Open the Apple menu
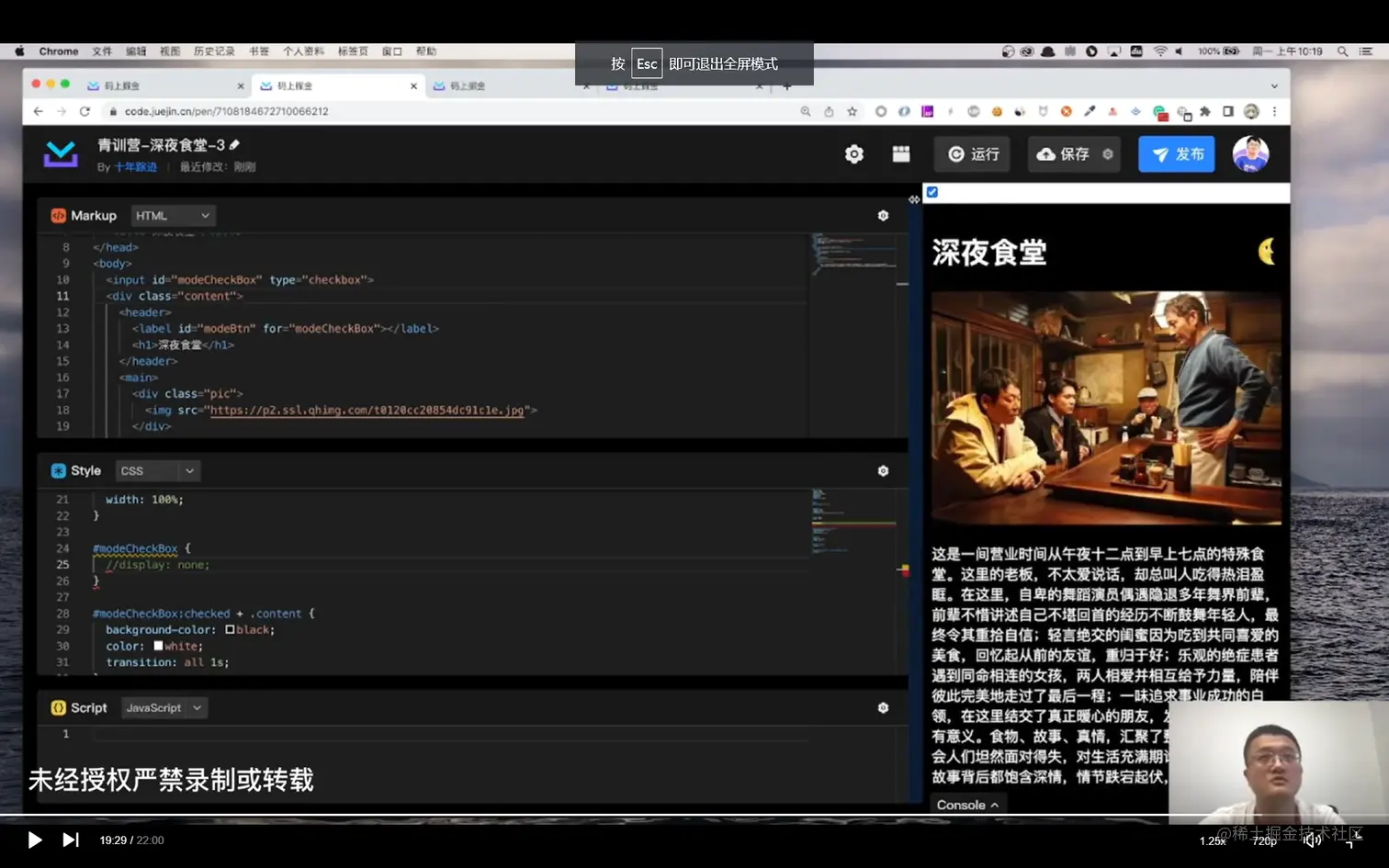 pyautogui.click(x=19, y=51)
